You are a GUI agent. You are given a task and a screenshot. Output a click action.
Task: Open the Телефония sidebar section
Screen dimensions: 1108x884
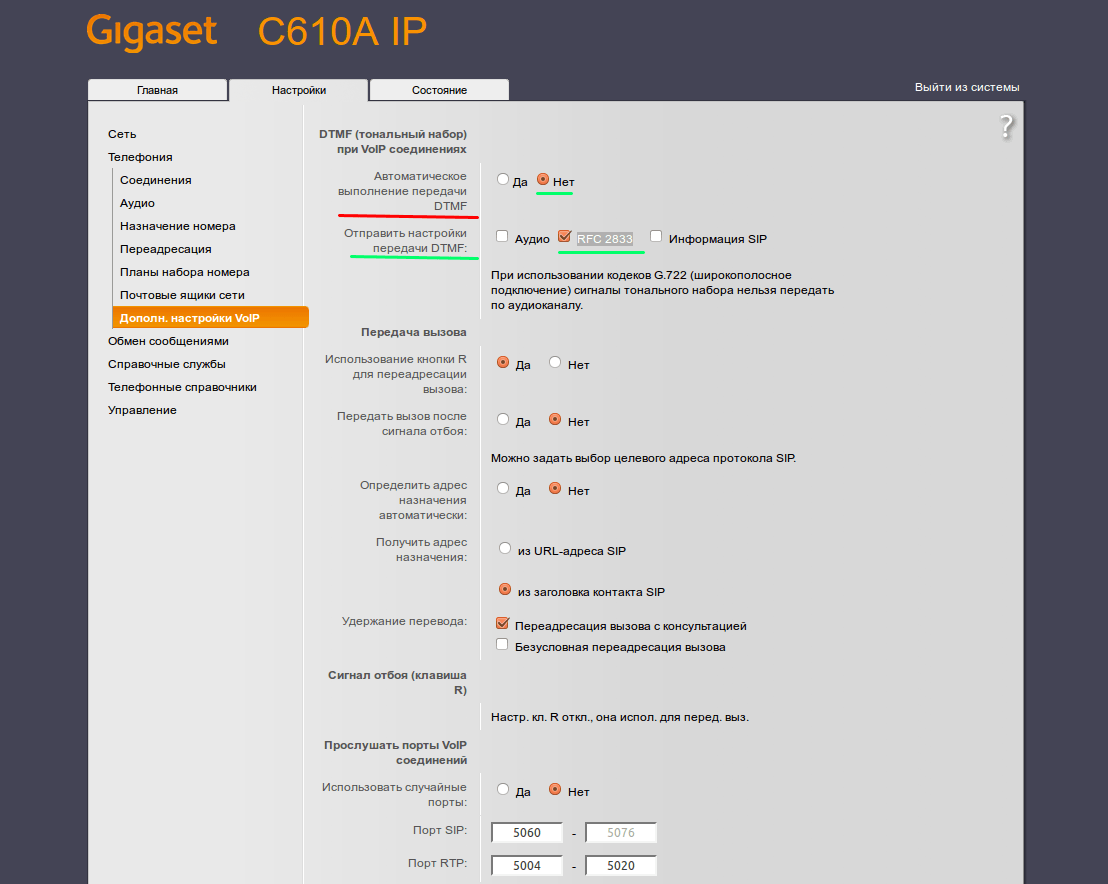point(140,157)
